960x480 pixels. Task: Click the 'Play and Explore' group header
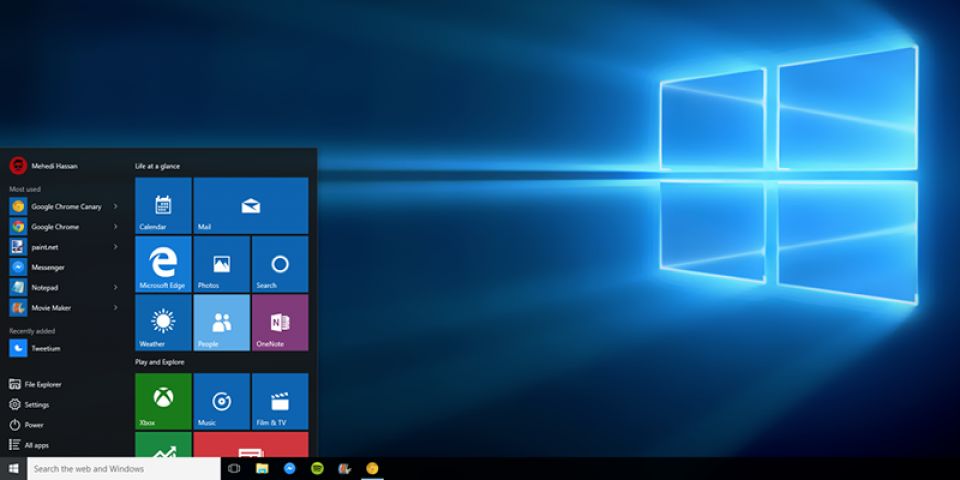click(160, 362)
